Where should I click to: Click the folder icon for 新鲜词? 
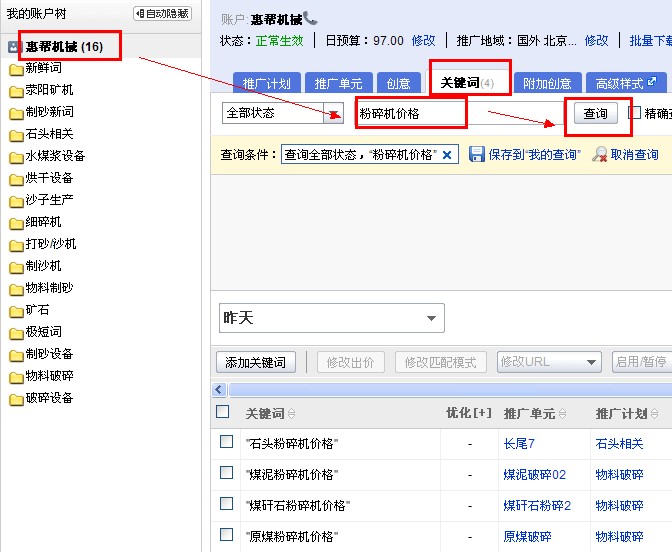coord(16,69)
